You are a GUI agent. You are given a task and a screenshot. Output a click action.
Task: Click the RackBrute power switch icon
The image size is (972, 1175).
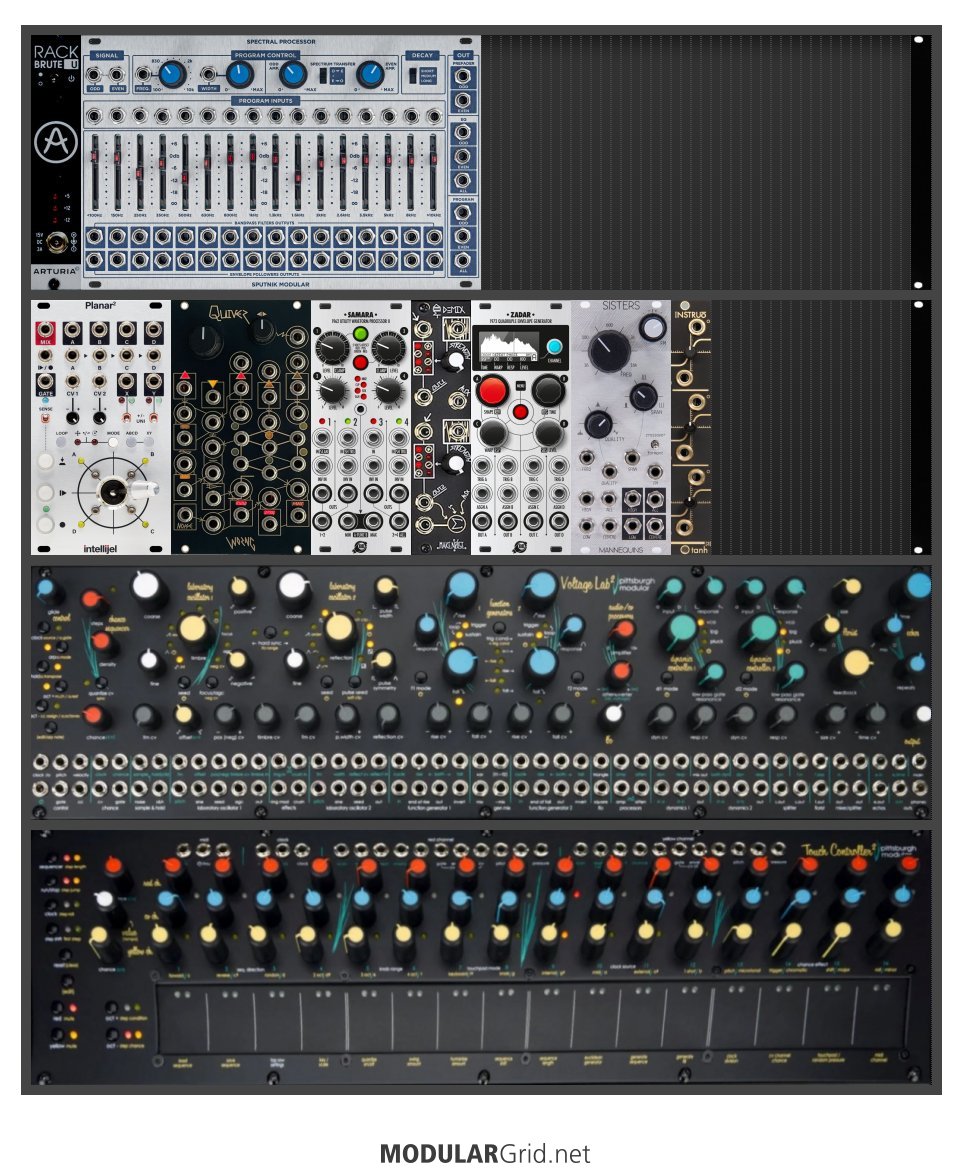pos(71,78)
